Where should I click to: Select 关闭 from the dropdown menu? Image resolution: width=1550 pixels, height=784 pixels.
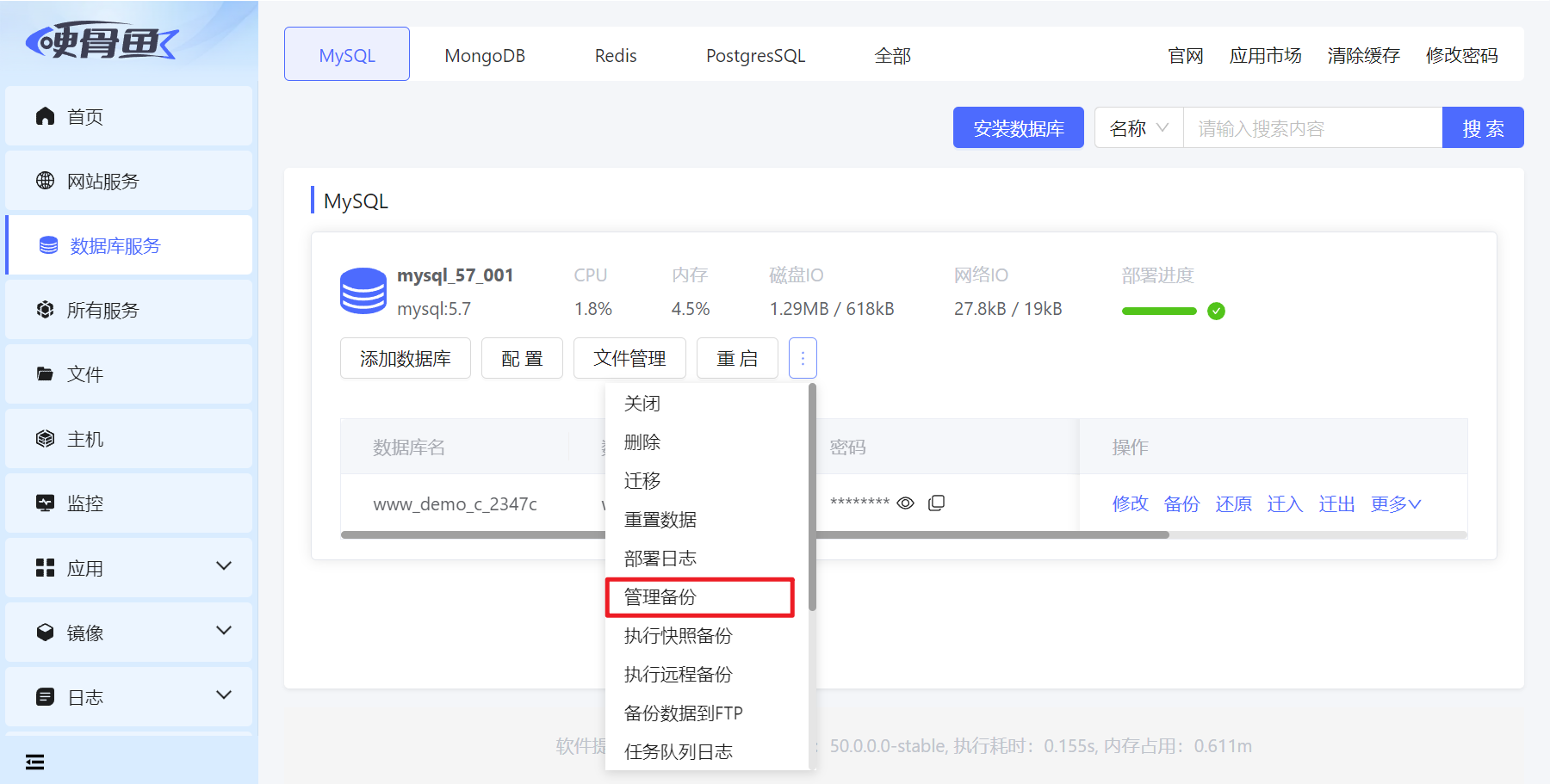coord(706,404)
